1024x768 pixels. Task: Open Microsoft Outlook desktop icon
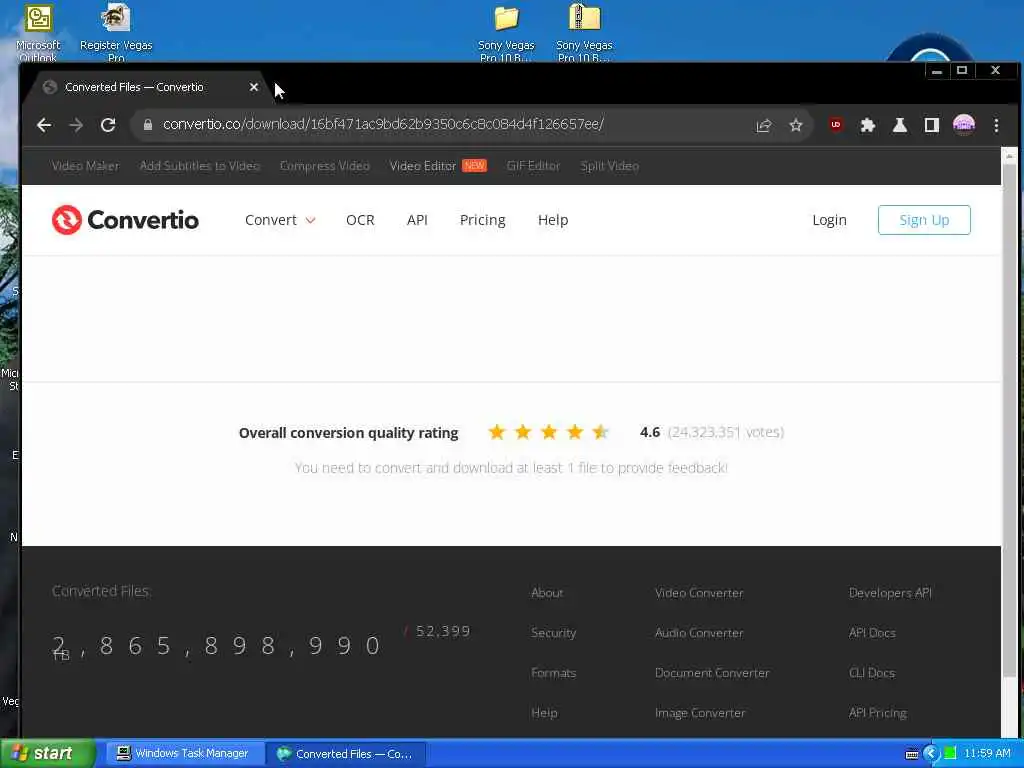[38, 33]
